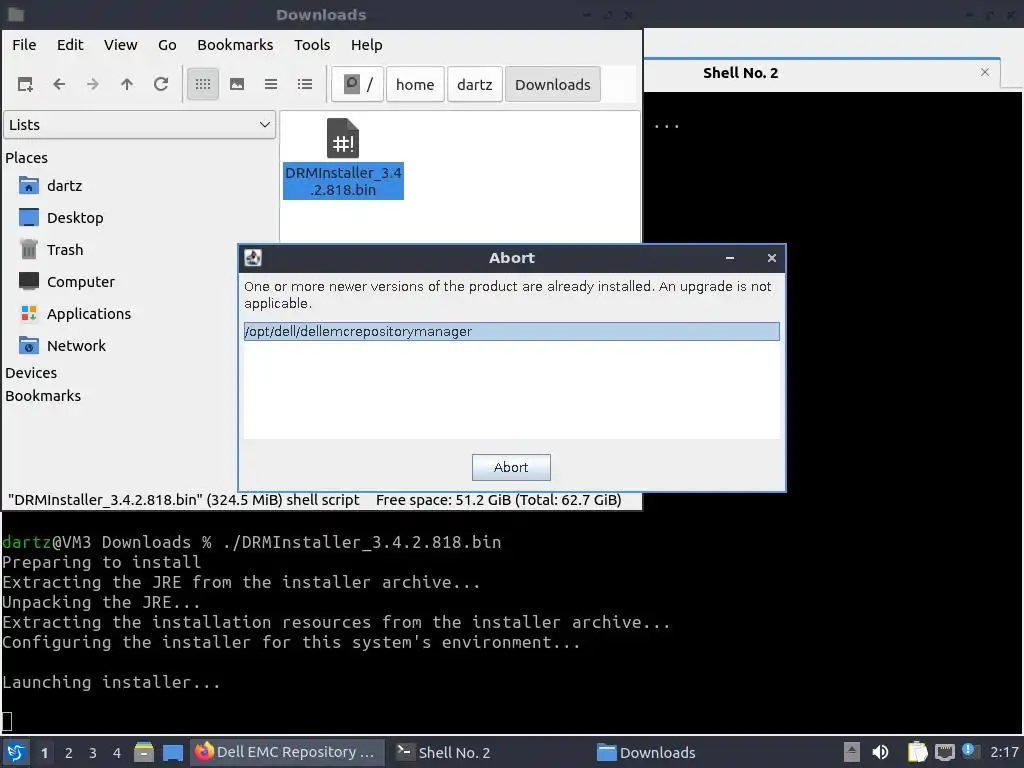
Task: Navigate to the home path segment
Action: pyautogui.click(x=415, y=84)
